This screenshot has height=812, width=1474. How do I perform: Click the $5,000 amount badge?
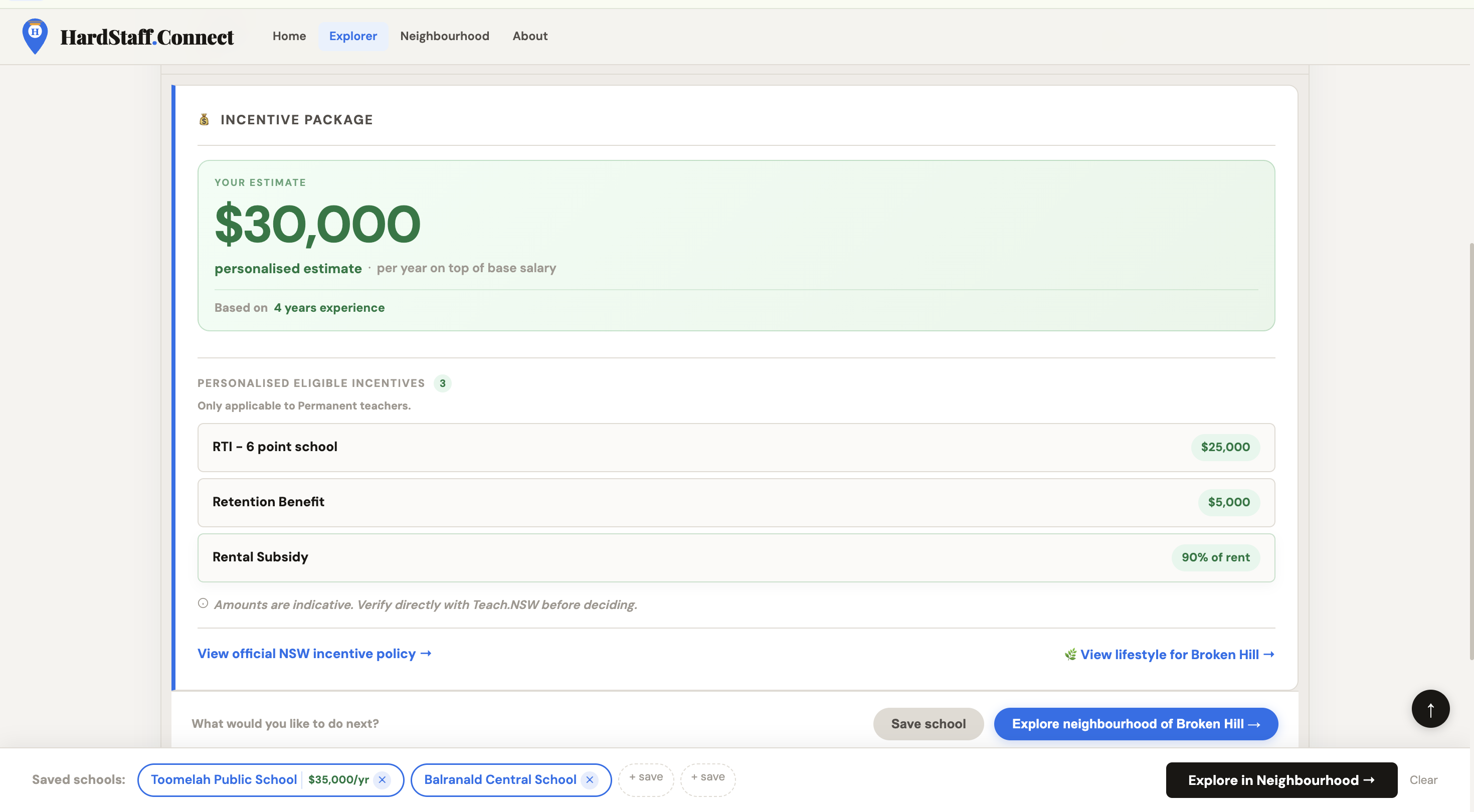tap(1228, 502)
